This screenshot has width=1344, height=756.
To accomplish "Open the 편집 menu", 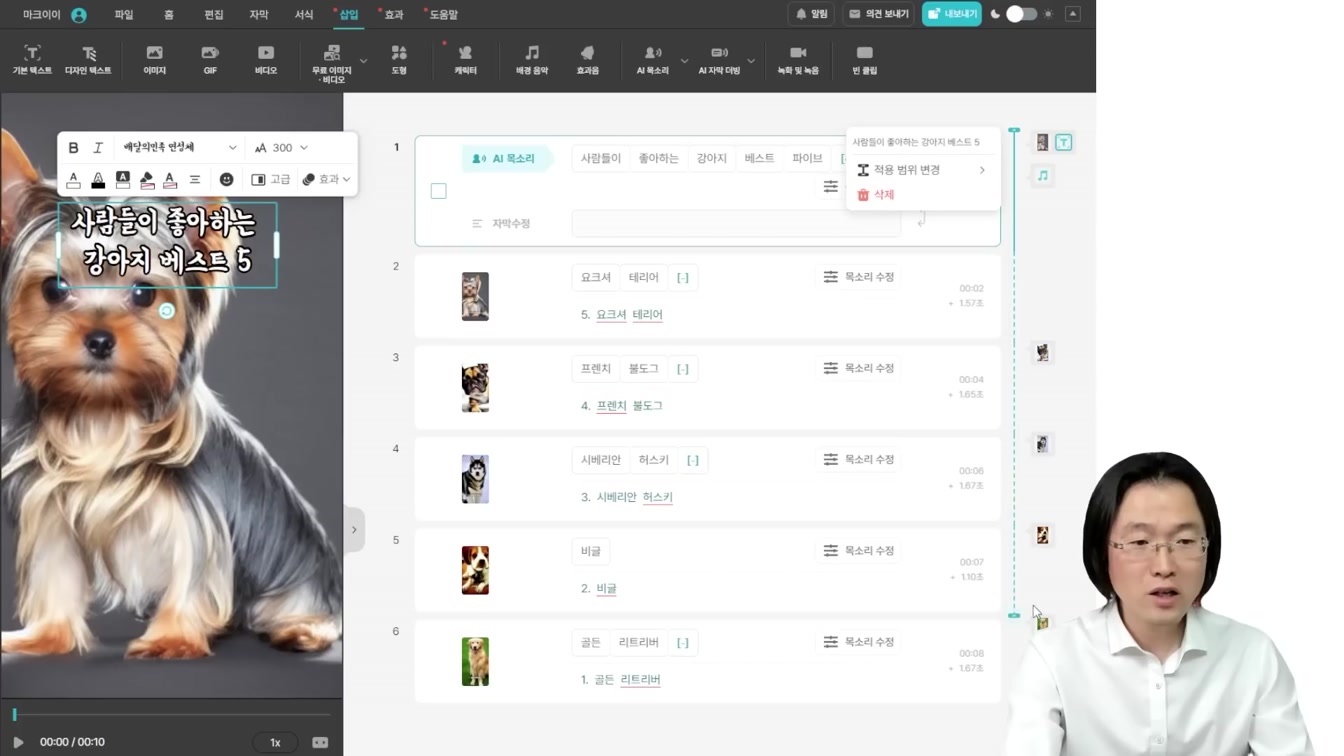I will (214, 15).
